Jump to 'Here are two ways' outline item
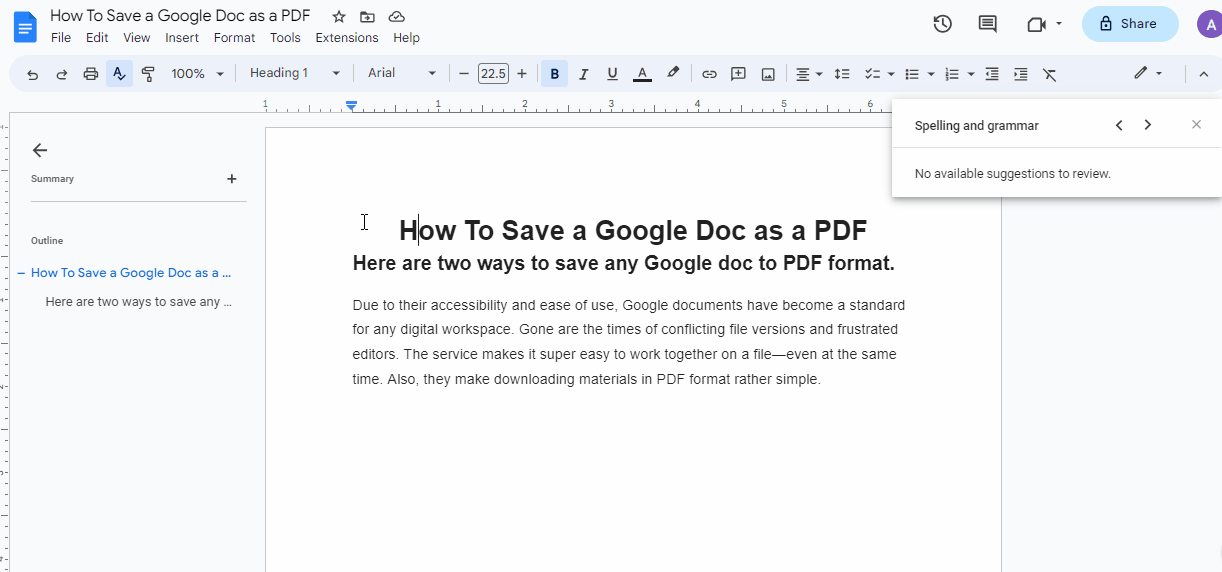Screen dimensions: 1222x572 click(x=138, y=302)
